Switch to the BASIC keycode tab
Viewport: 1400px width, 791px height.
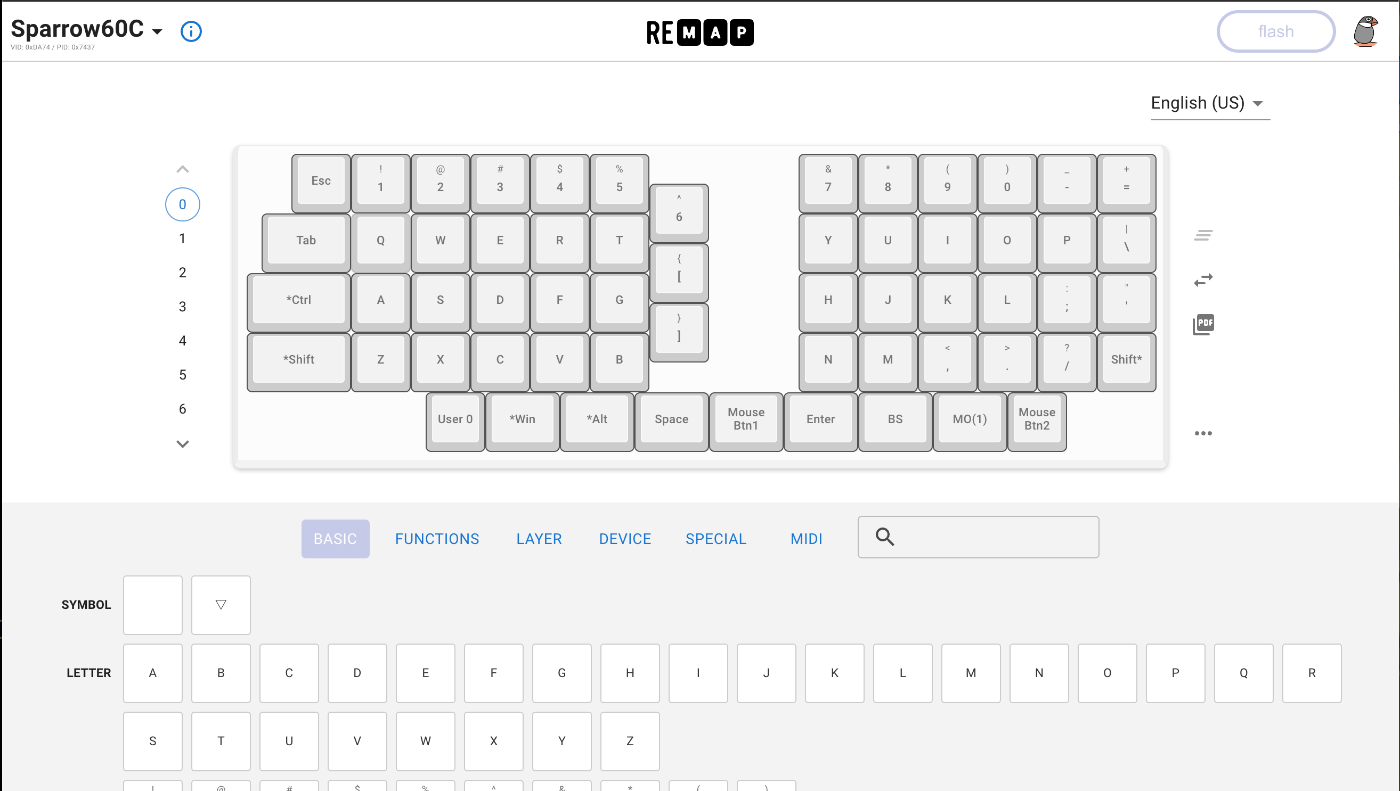(335, 539)
